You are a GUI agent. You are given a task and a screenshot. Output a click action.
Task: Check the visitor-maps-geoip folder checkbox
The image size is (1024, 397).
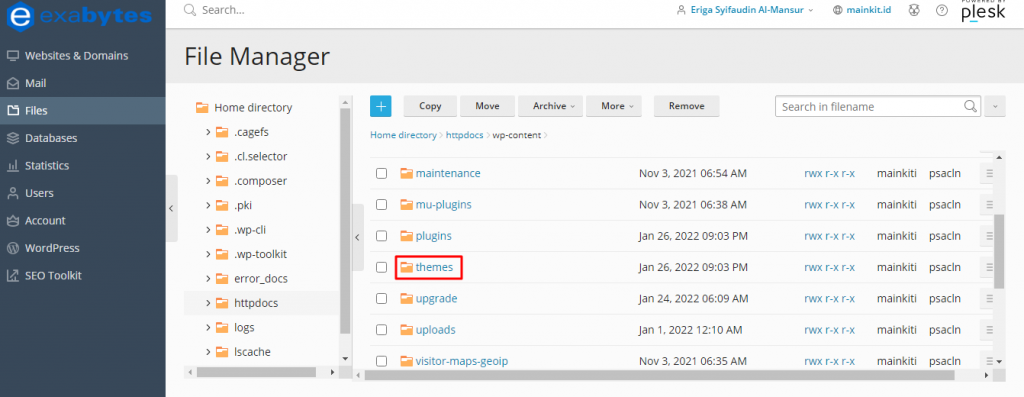point(381,361)
